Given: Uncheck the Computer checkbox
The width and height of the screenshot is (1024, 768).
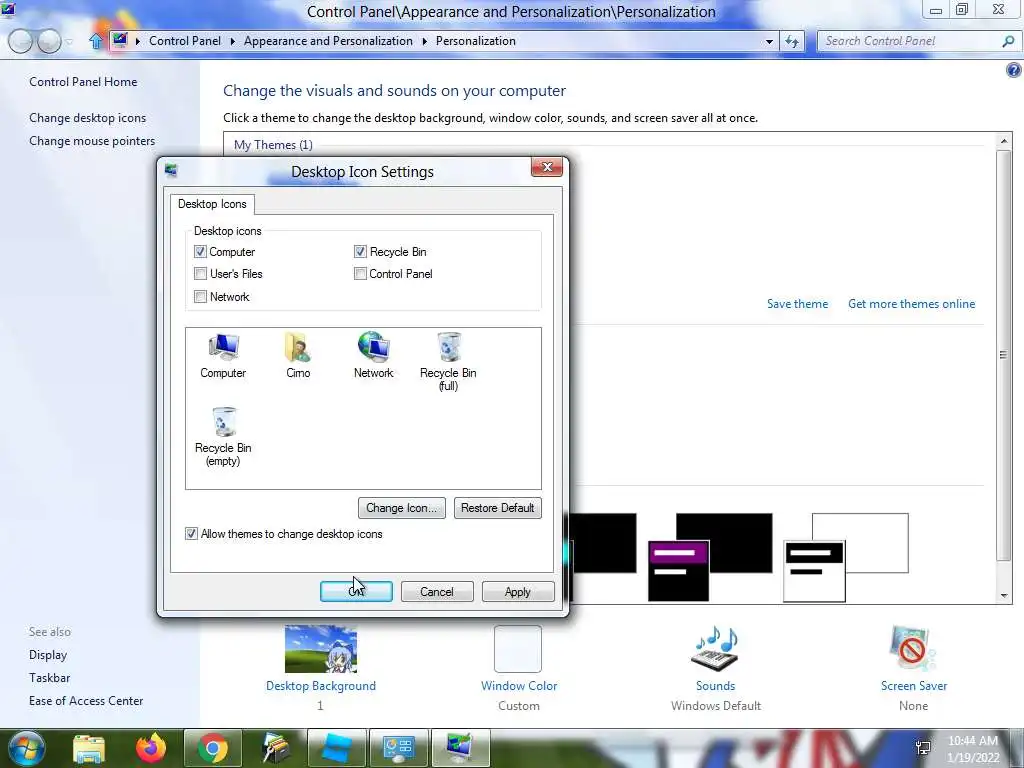Looking at the screenshot, I should point(200,251).
